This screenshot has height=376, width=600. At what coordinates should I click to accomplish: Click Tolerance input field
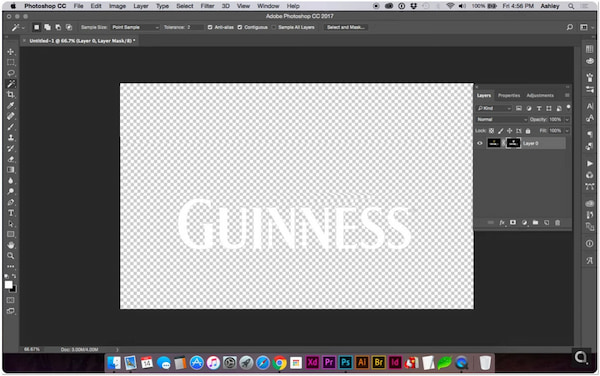click(x=194, y=27)
